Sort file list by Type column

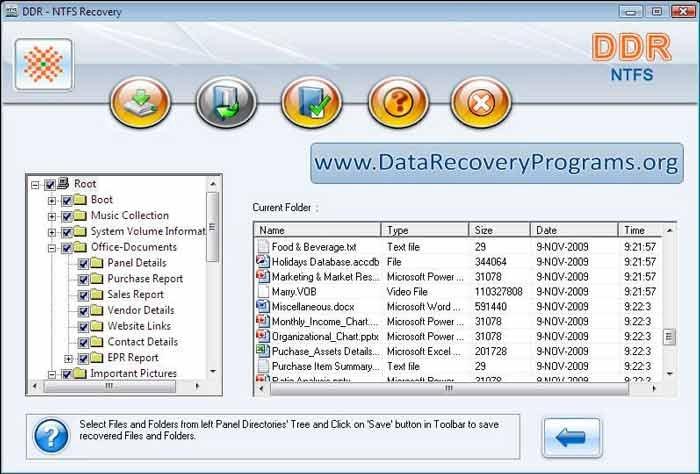point(425,230)
